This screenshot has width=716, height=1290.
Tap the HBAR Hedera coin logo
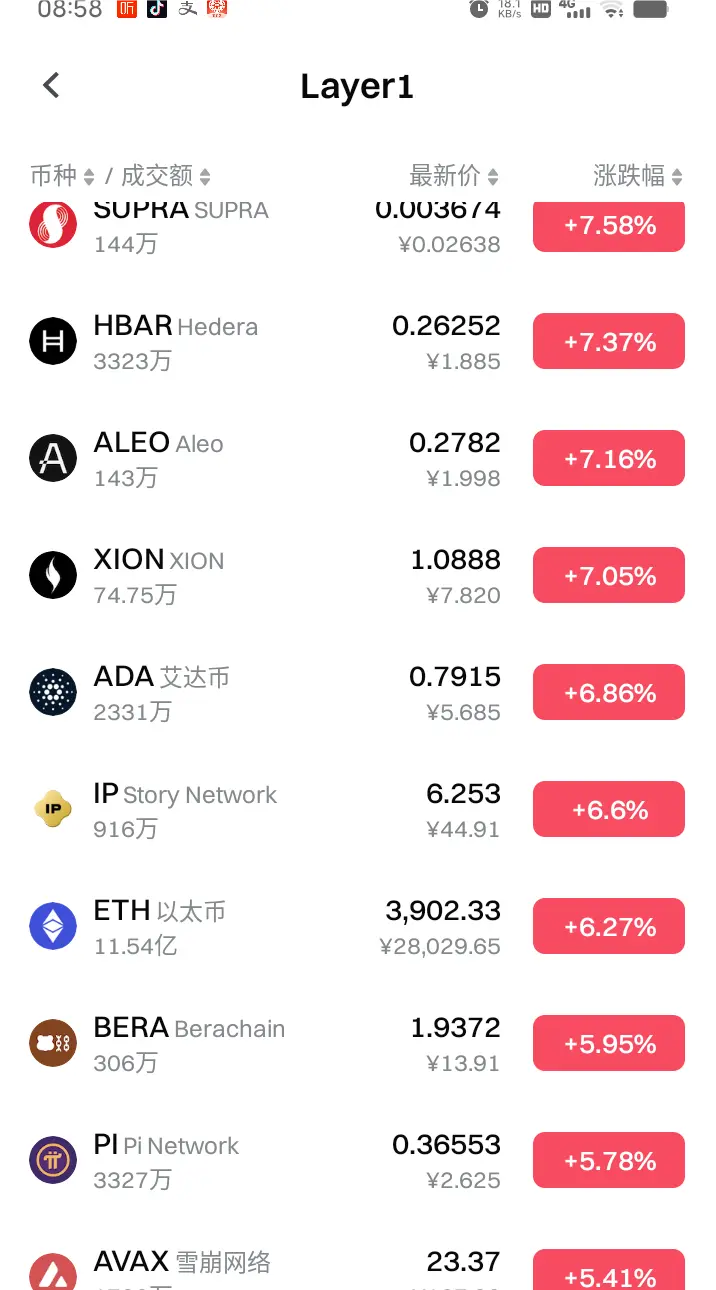(x=53, y=342)
